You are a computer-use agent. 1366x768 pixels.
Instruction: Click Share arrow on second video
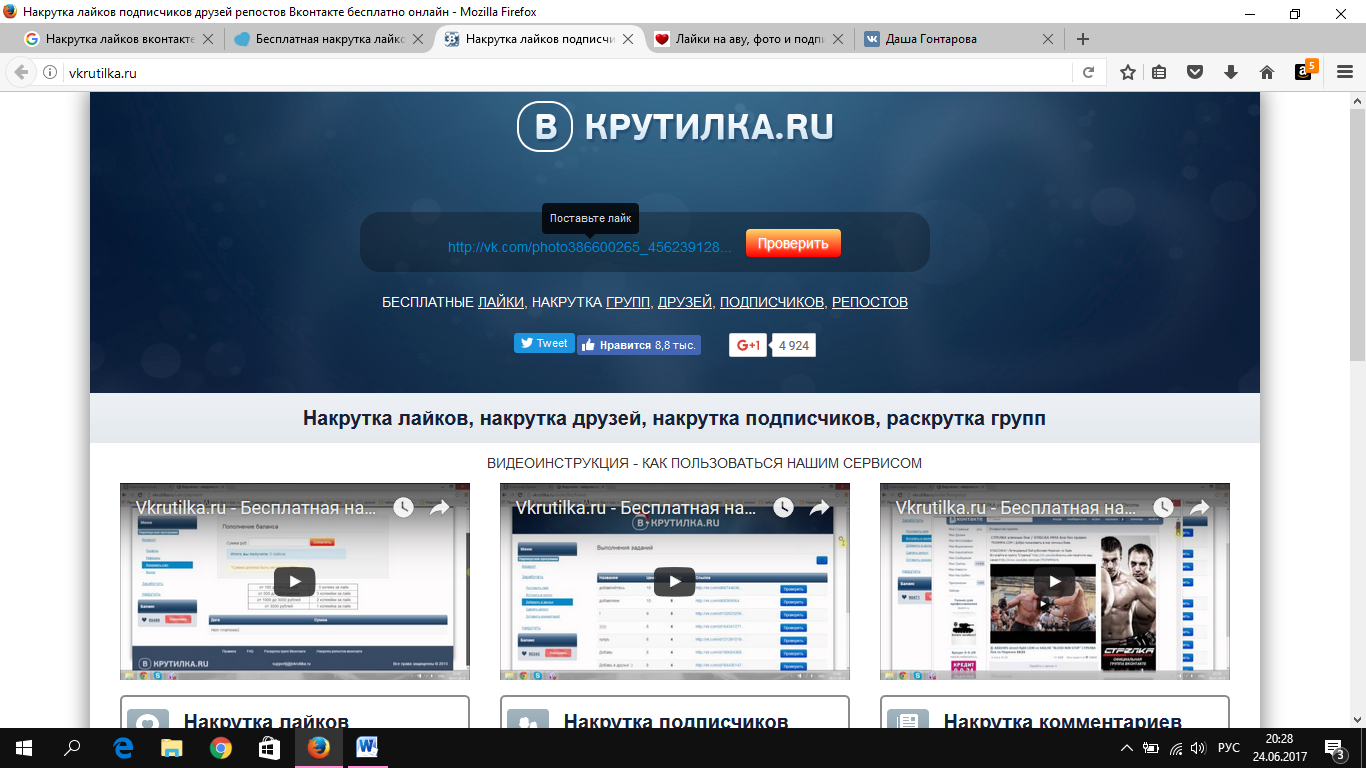click(820, 508)
